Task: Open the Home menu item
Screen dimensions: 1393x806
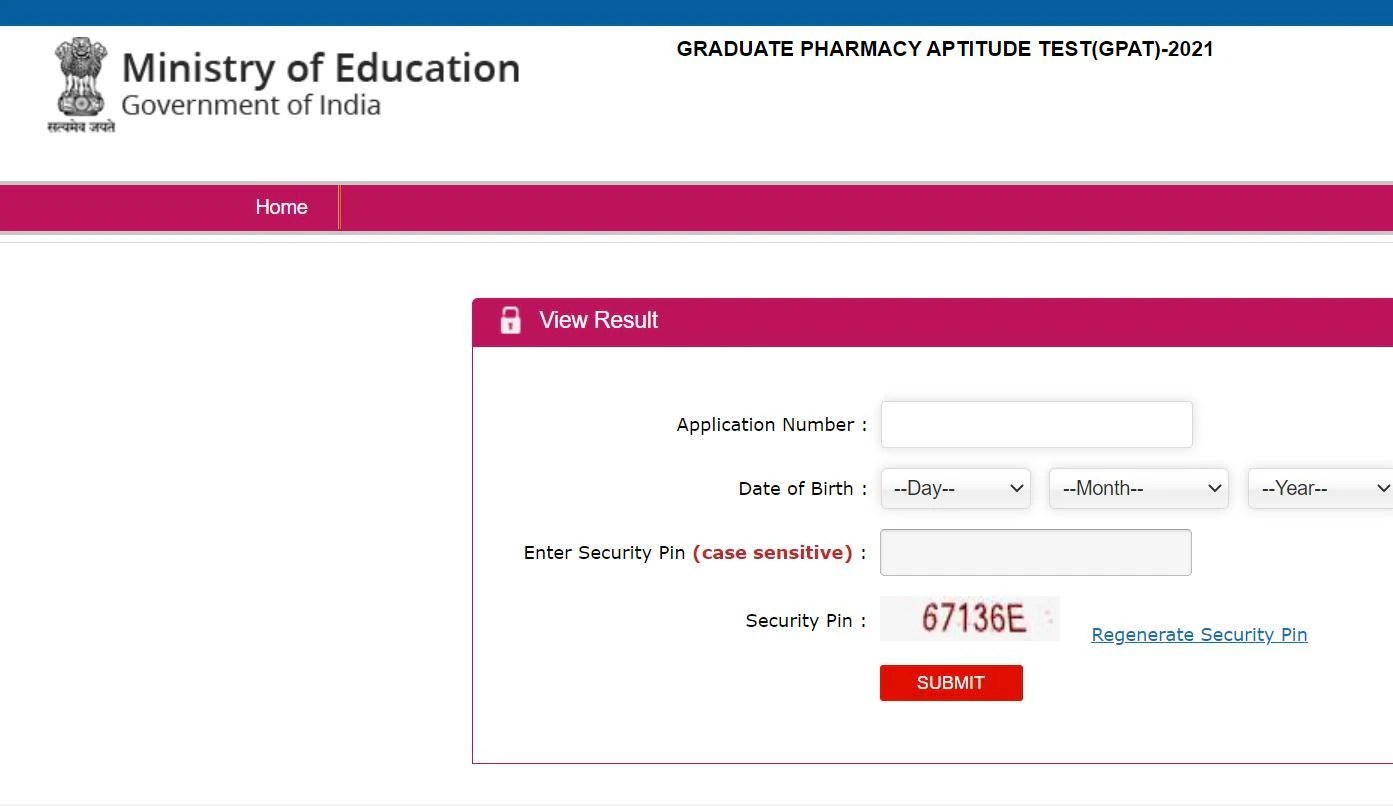Action: 281,207
